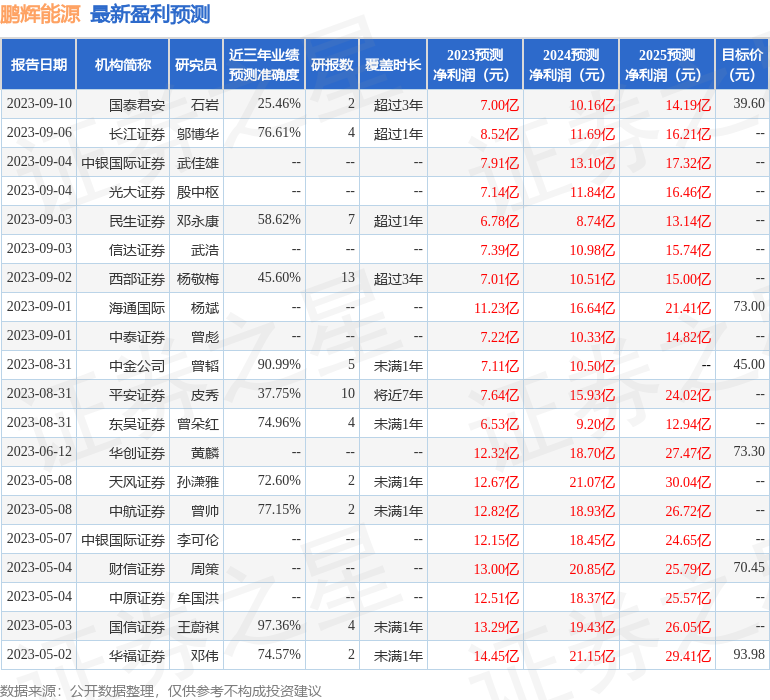Click the 2023-06-12 report date

39,451
